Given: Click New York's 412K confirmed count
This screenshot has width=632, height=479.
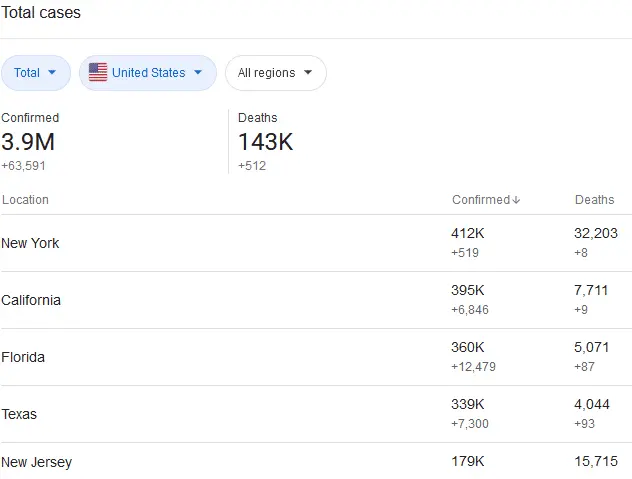Looking at the screenshot, I should coord(468,233).
